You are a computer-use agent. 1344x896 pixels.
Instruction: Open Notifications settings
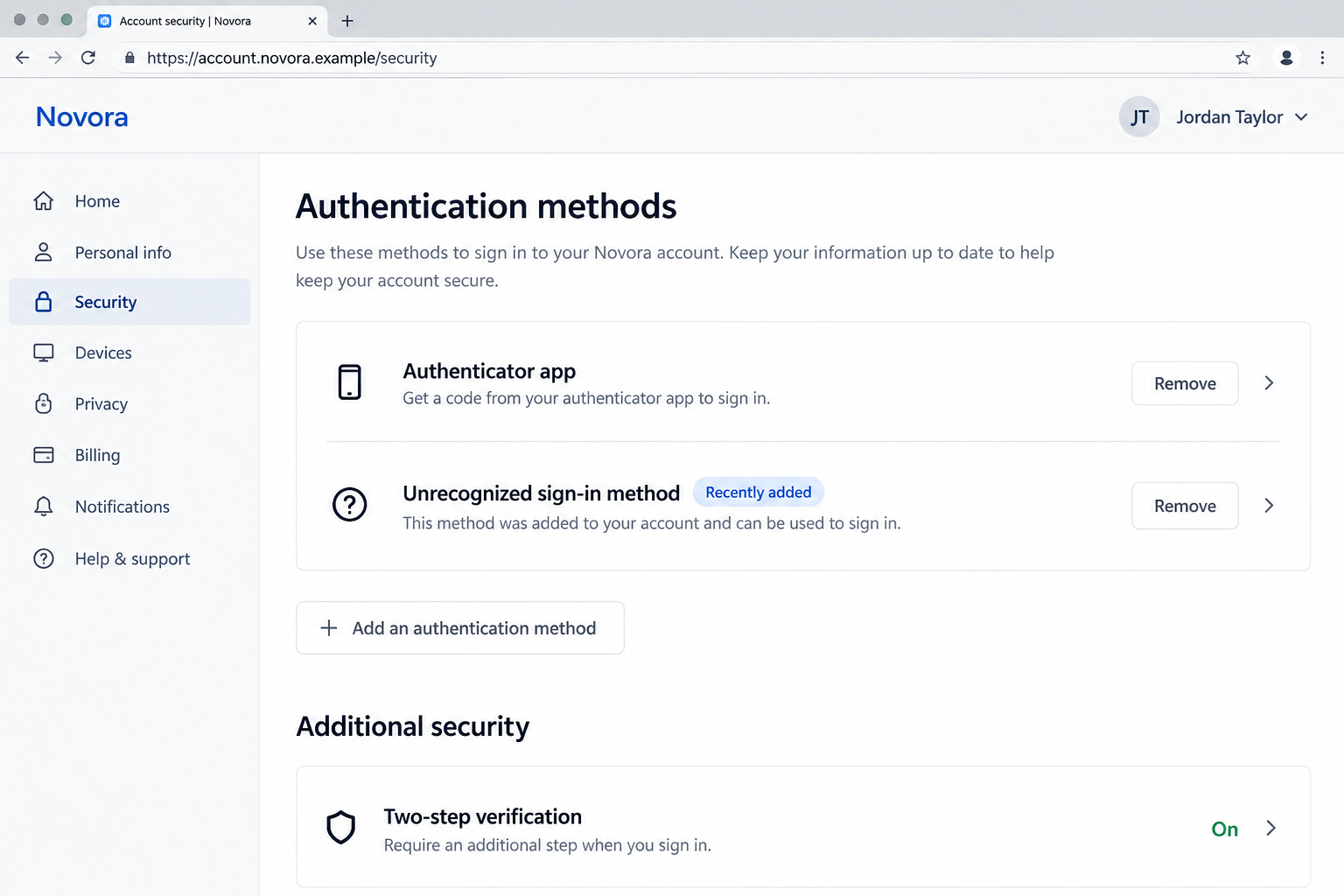[129, 507]
